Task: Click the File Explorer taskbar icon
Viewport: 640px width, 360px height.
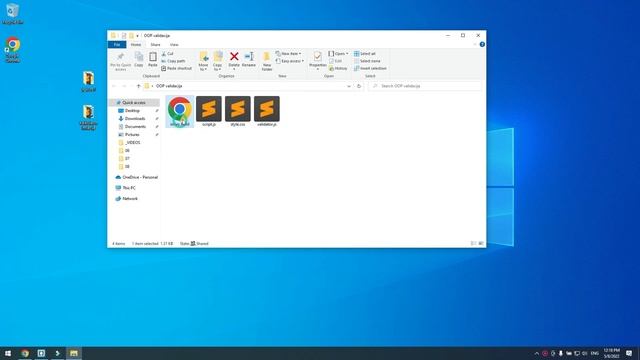Action: tap(73, 353)
